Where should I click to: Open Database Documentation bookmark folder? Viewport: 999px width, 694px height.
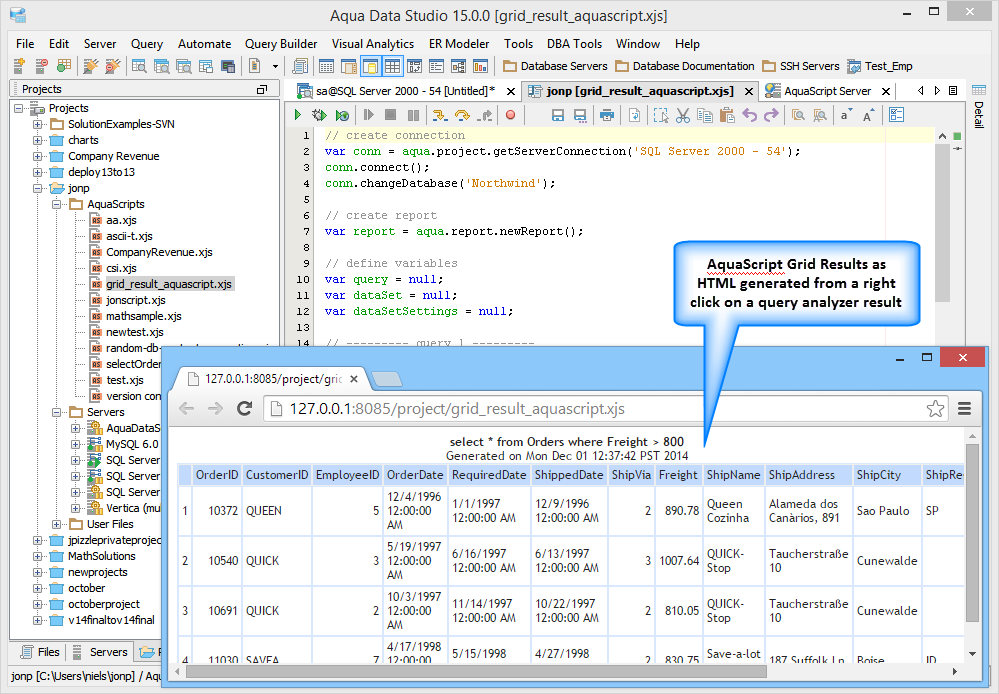click(685, 66)
